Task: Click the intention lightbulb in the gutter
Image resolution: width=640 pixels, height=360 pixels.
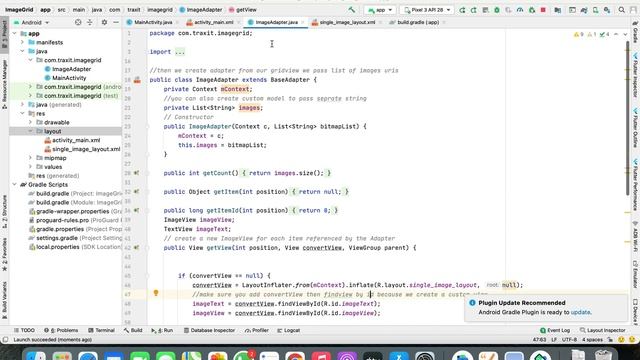Action: pos(156,293)
